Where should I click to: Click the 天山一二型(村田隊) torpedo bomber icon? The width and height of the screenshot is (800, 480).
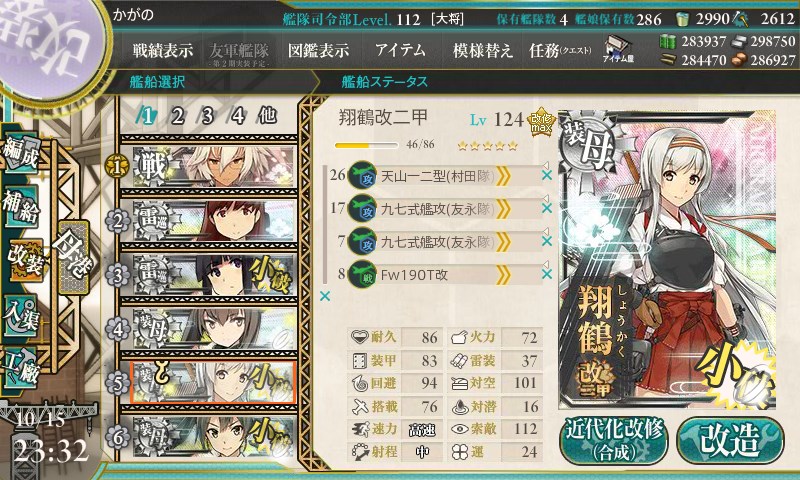point(362,175)
